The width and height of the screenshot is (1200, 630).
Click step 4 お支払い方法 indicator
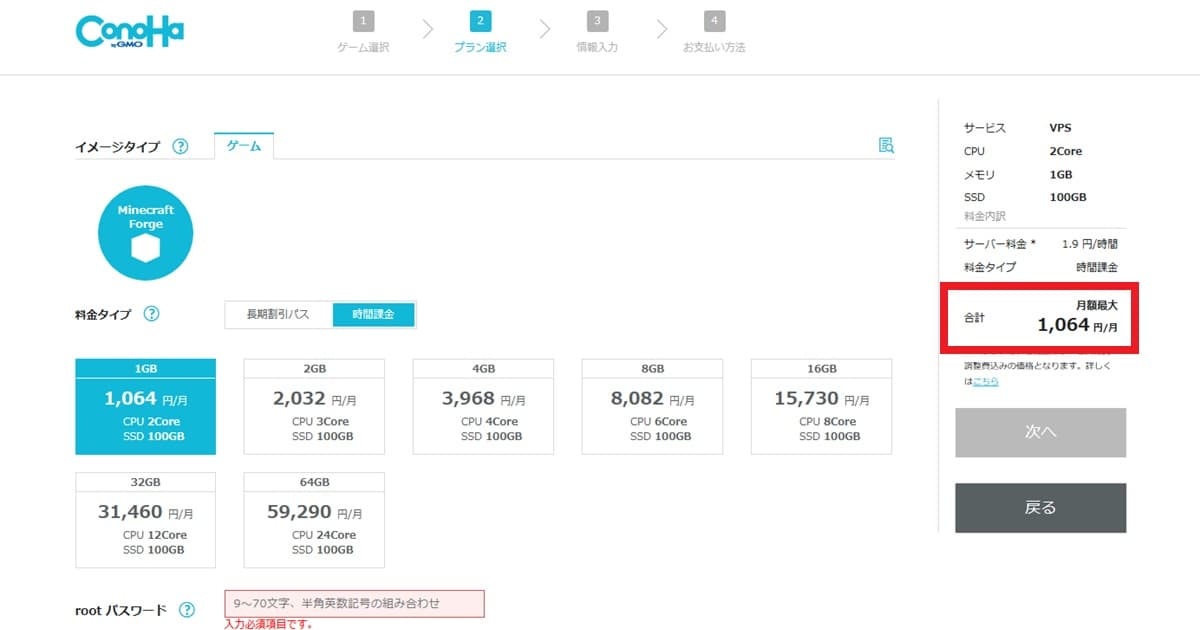point(714,32)
